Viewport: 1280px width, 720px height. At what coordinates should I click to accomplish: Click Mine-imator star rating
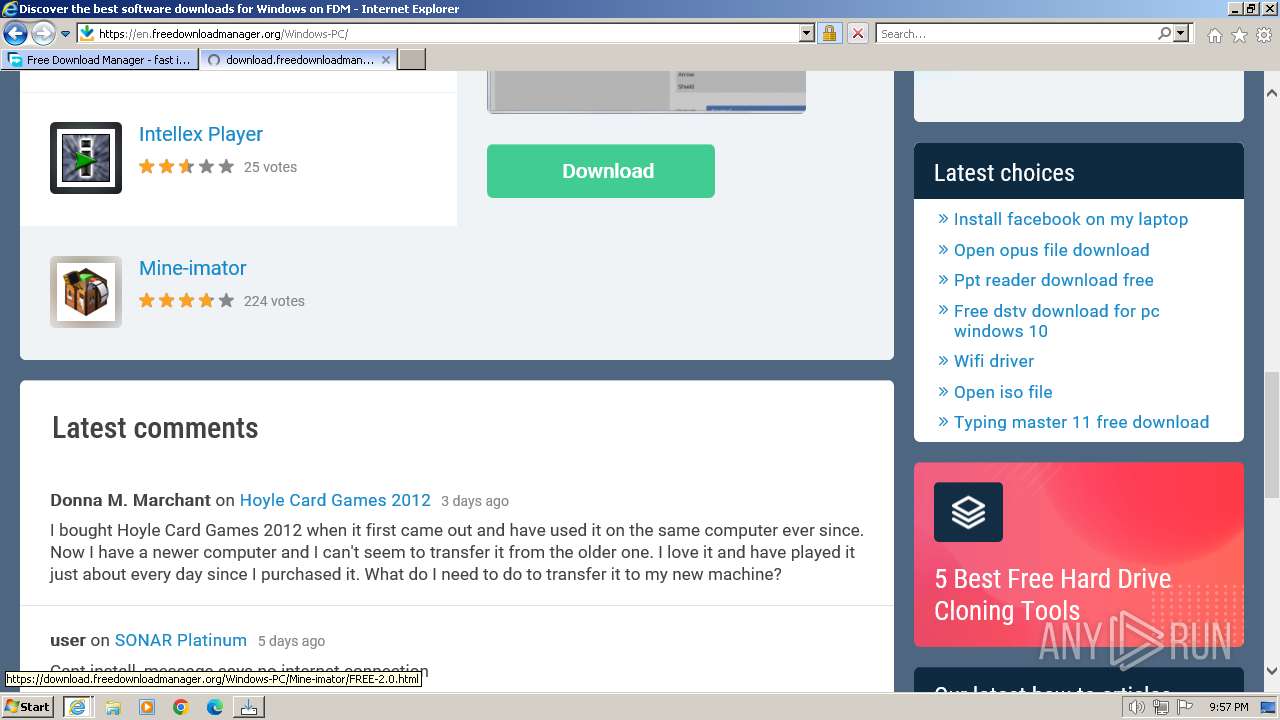click(x=186, y=301)
